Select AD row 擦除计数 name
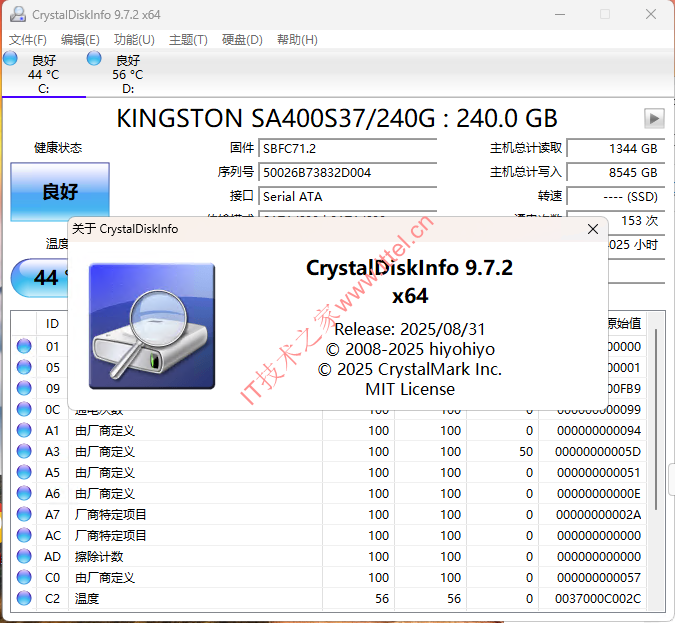Viewport: 675px width, 623px height. tap(99, 557)
